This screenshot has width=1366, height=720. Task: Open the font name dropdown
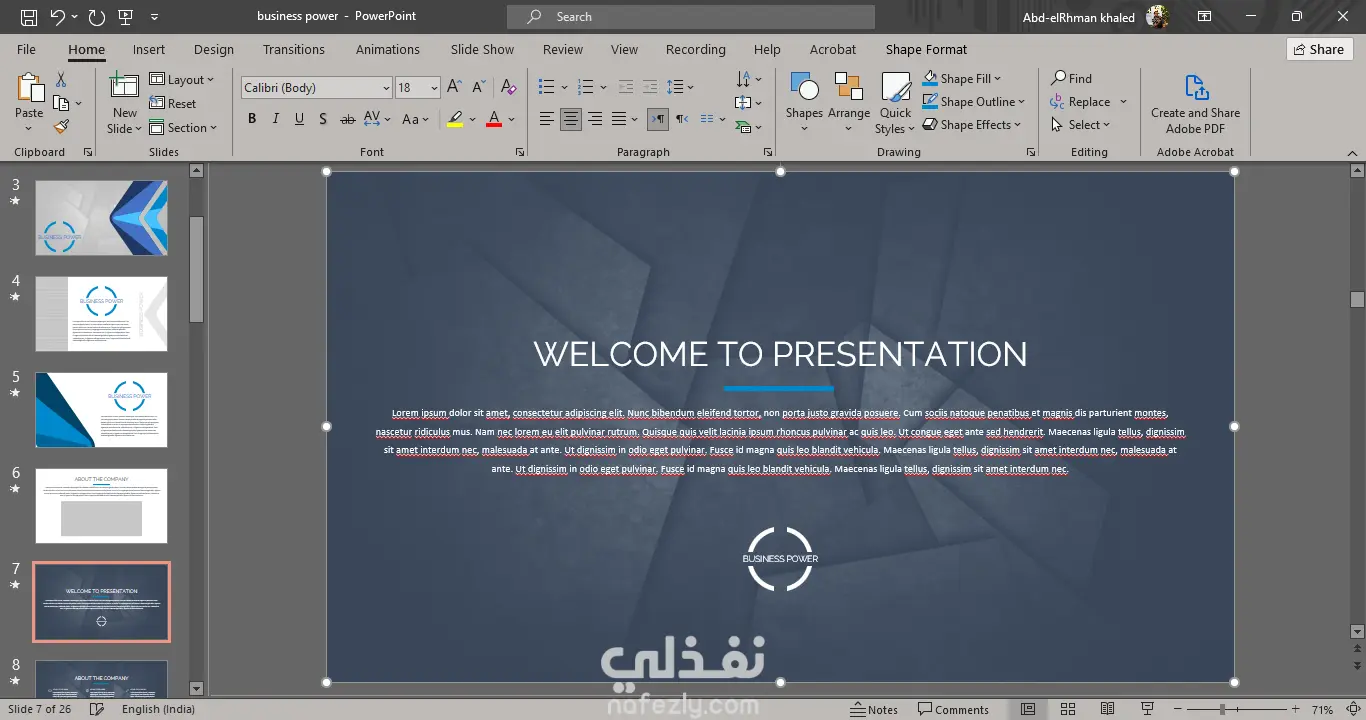(386, 88)
